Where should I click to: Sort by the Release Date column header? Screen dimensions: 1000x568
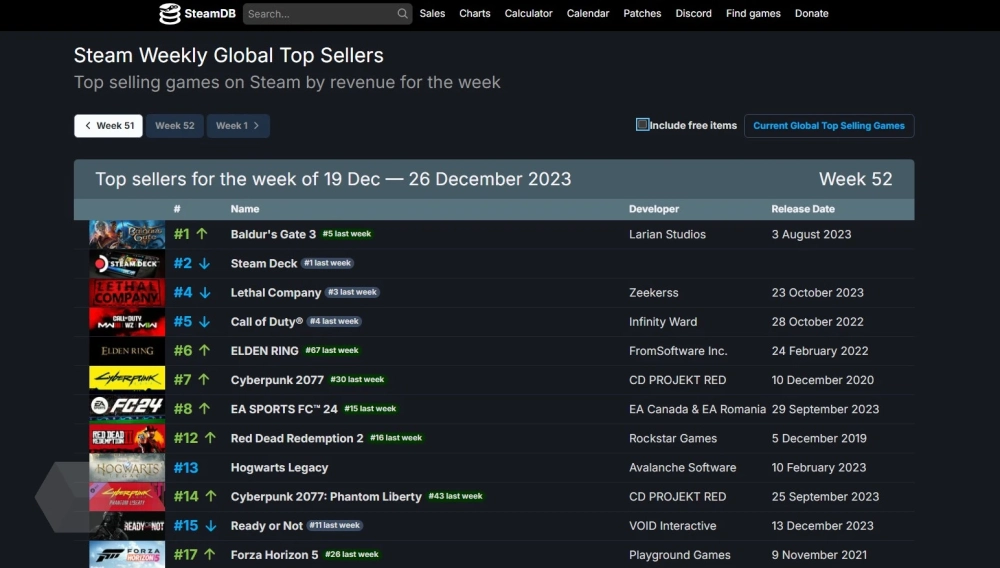(803, 209)
